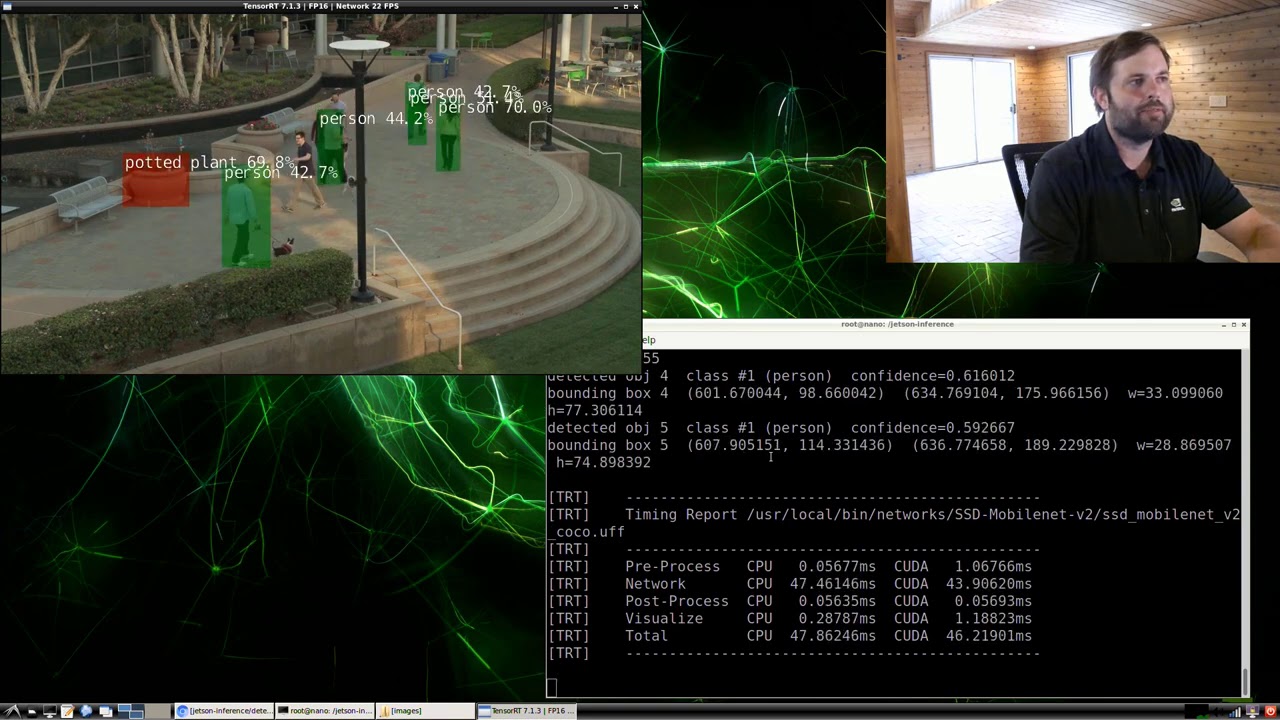The image size is (1280, 720).
Task: Switch to the first workspace in the pager
Action: [x=131, y=711]
